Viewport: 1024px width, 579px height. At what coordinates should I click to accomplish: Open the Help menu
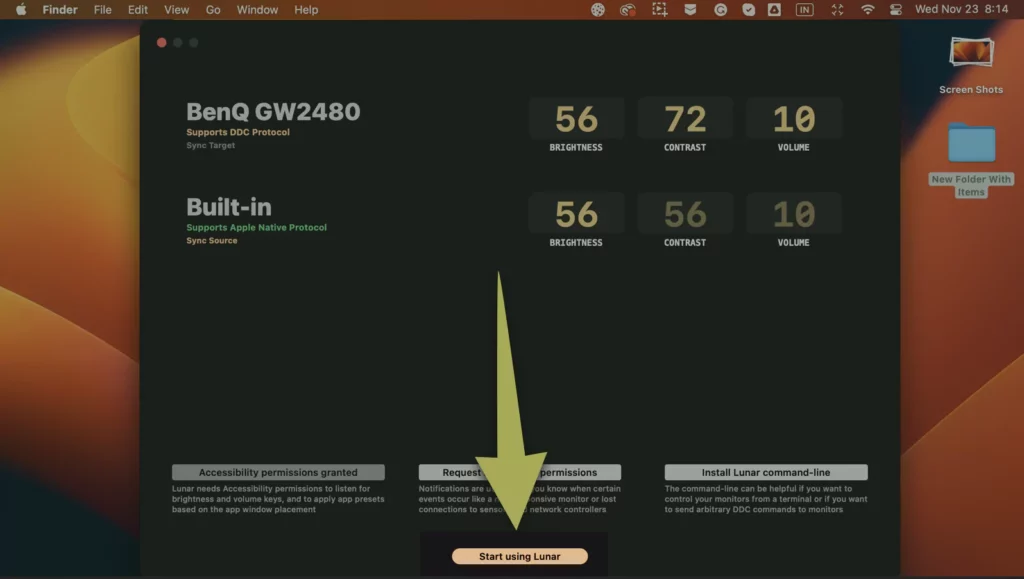tap(306, 10)
